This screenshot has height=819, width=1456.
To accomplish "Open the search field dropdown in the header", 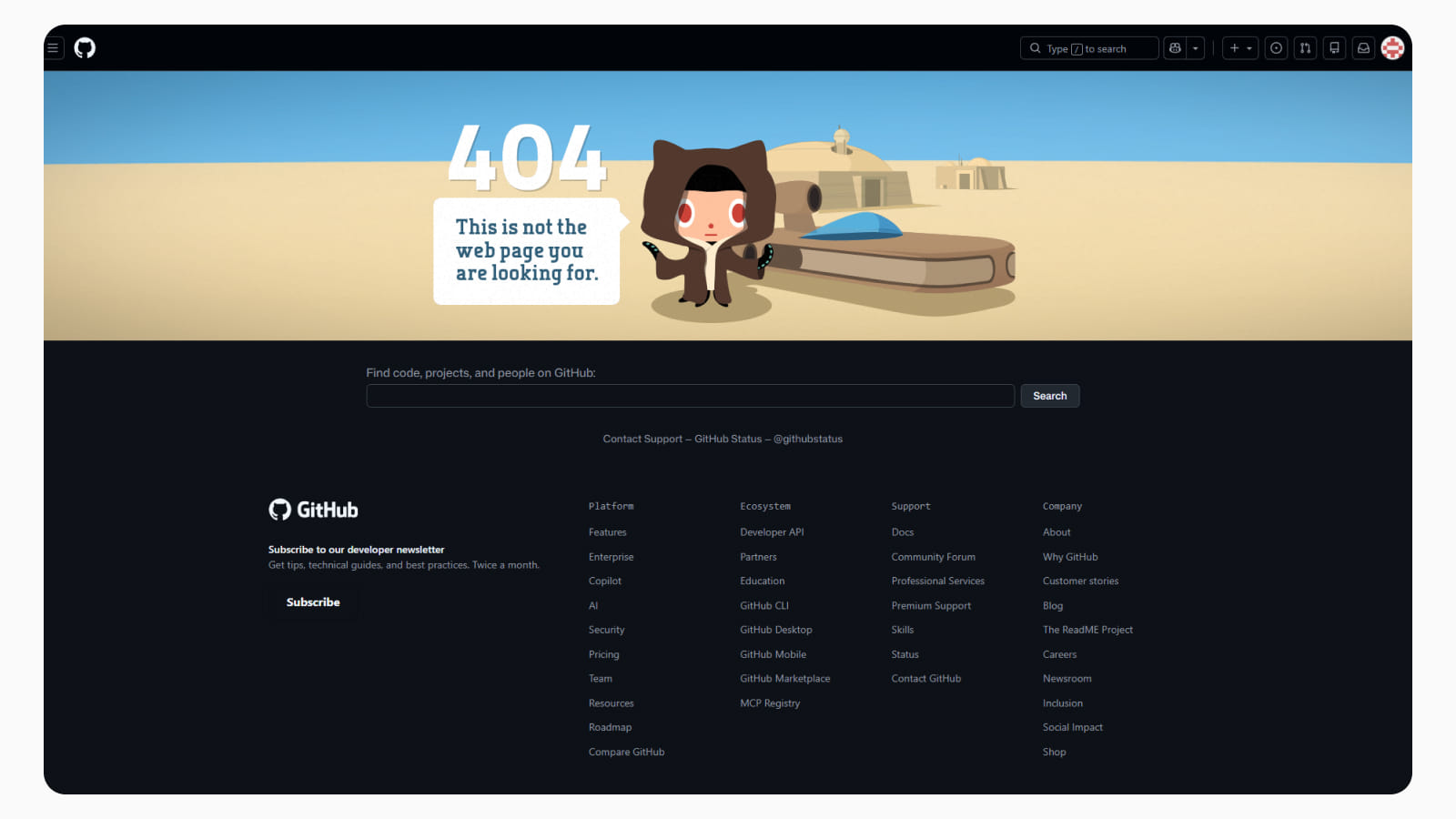I will (1089, 48).
